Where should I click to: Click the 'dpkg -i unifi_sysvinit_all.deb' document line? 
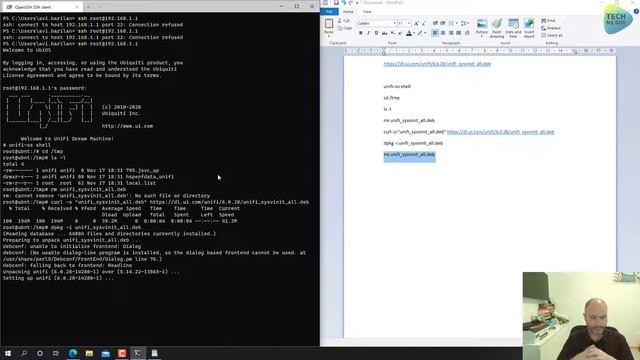[413, 143]
